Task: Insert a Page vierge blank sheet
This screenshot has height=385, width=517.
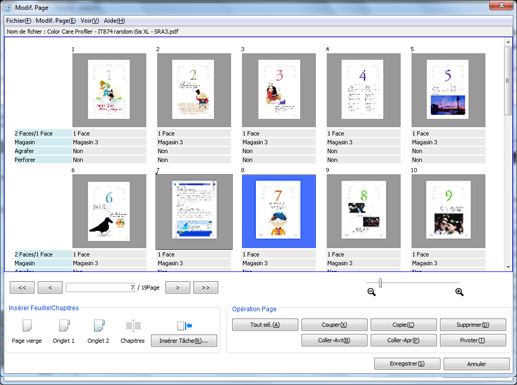Action: point(27,326)
